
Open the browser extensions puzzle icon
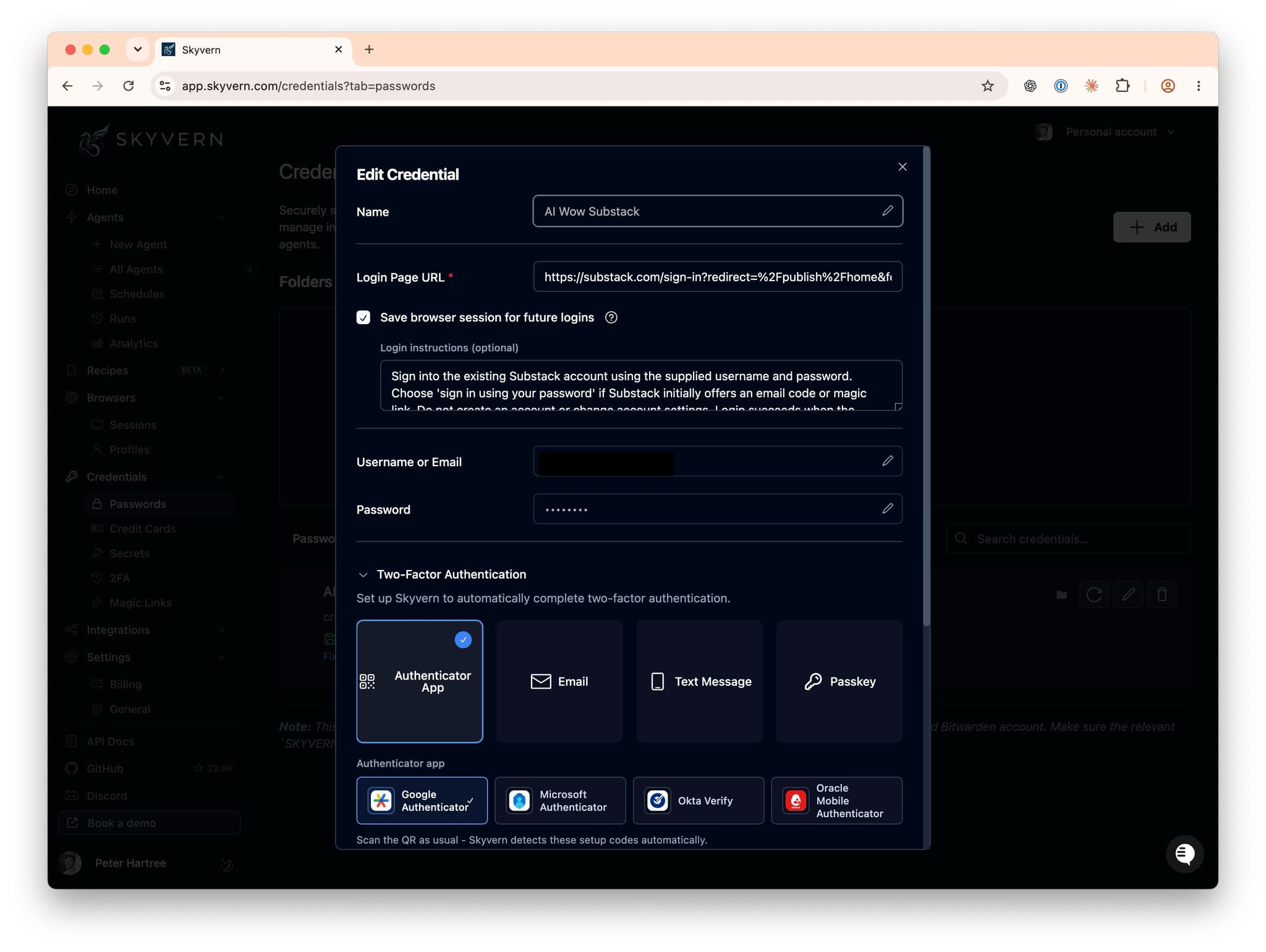point(1122,86)
